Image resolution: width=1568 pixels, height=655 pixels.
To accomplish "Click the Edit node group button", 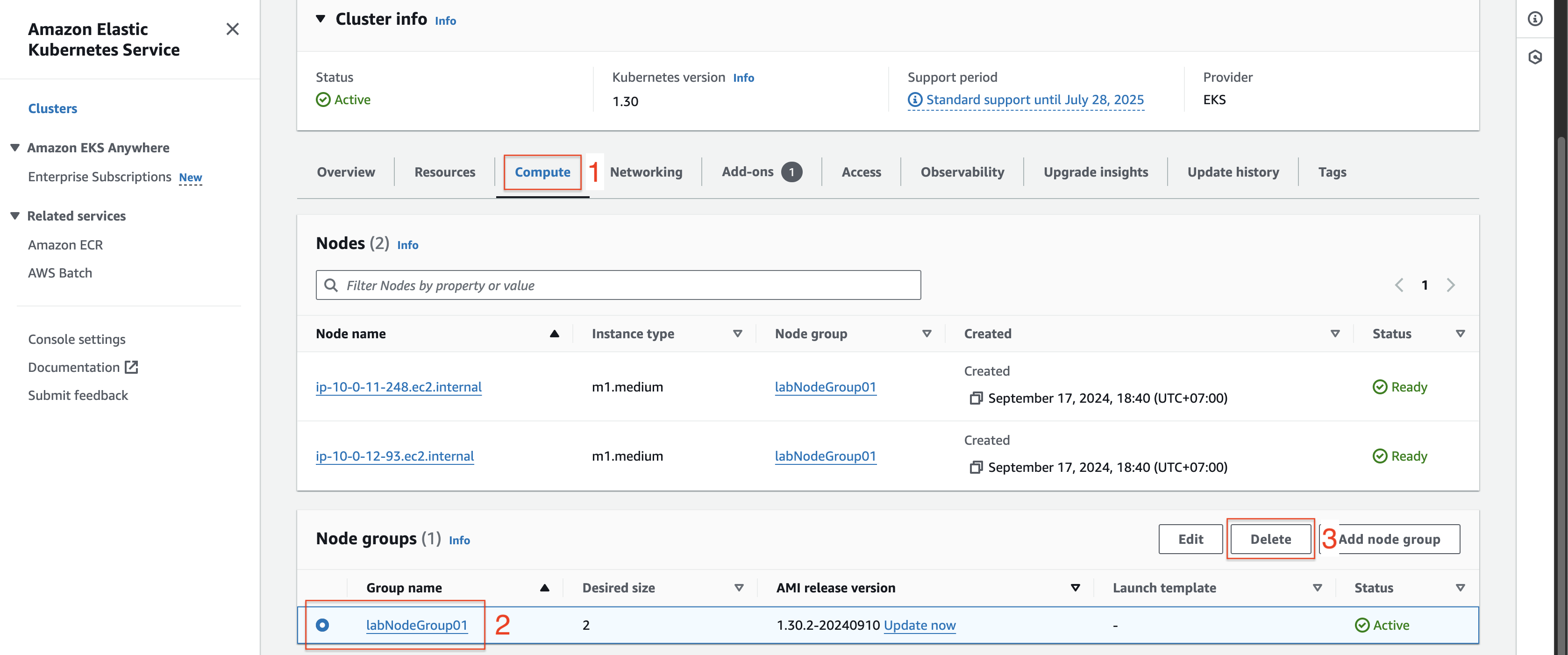I will pyautogui.click(x=1190, y=539).
